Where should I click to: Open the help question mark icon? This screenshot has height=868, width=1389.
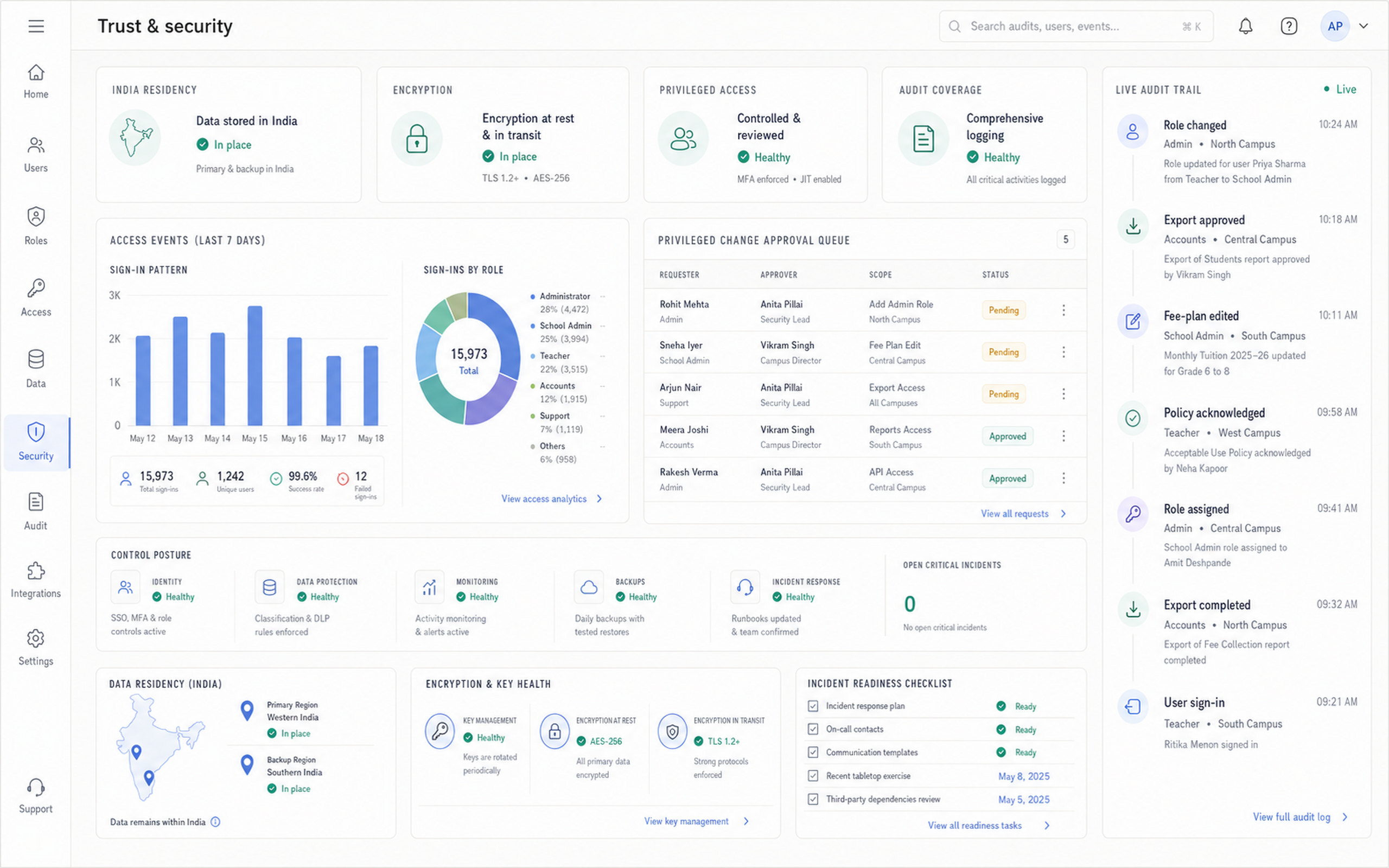(x=1289, y=27)
